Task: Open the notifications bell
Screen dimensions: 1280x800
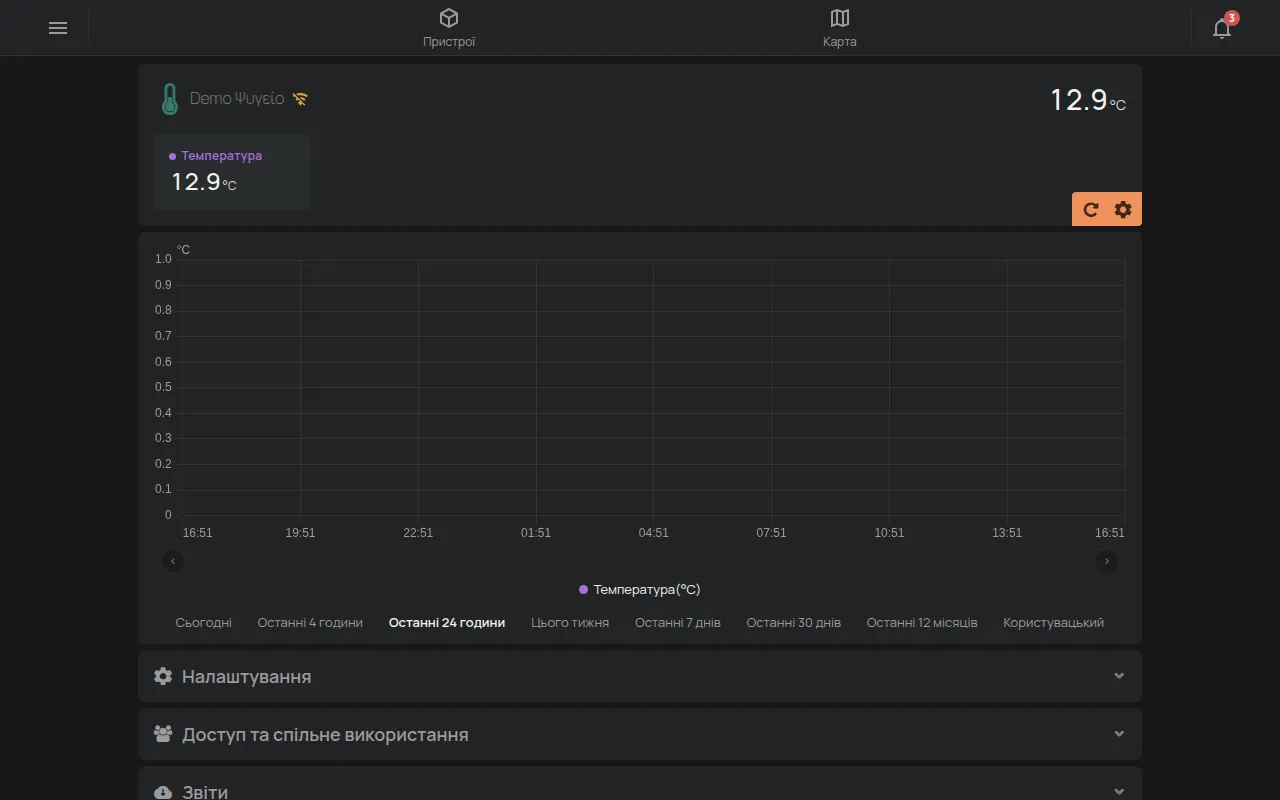Action: [1222, 28]
